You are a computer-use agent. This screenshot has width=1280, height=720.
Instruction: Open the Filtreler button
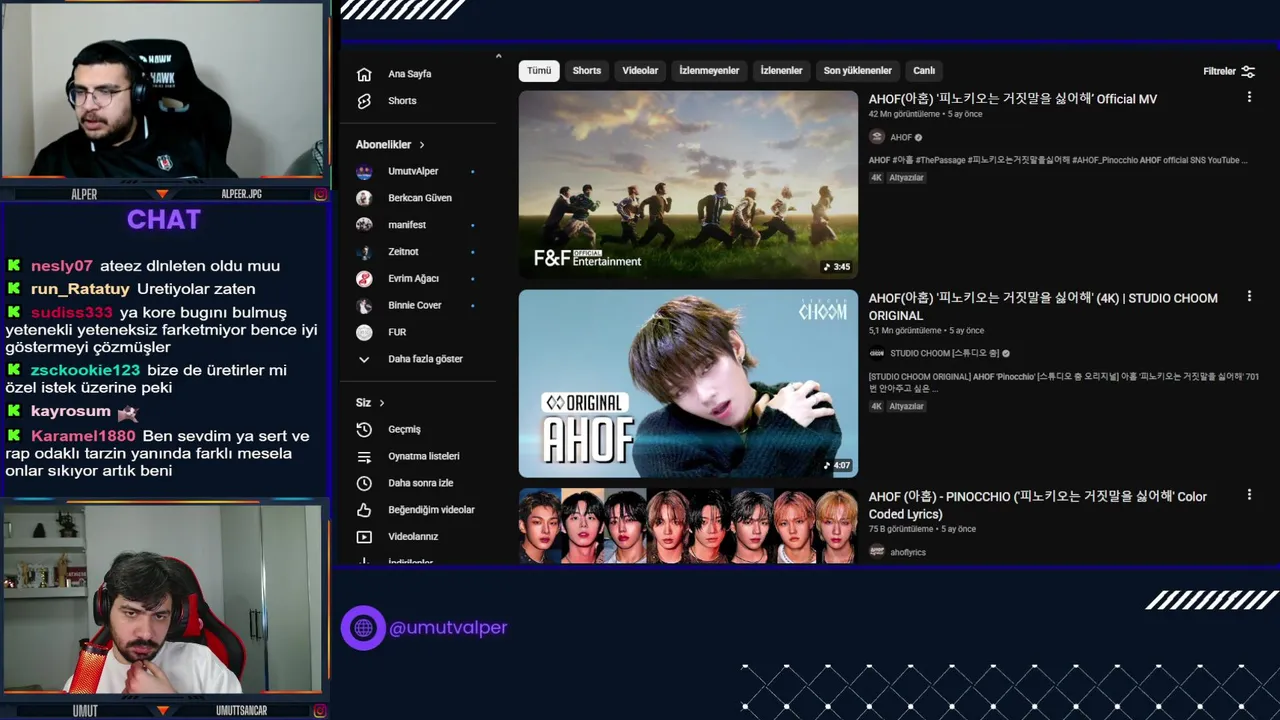click(1229, 71)
